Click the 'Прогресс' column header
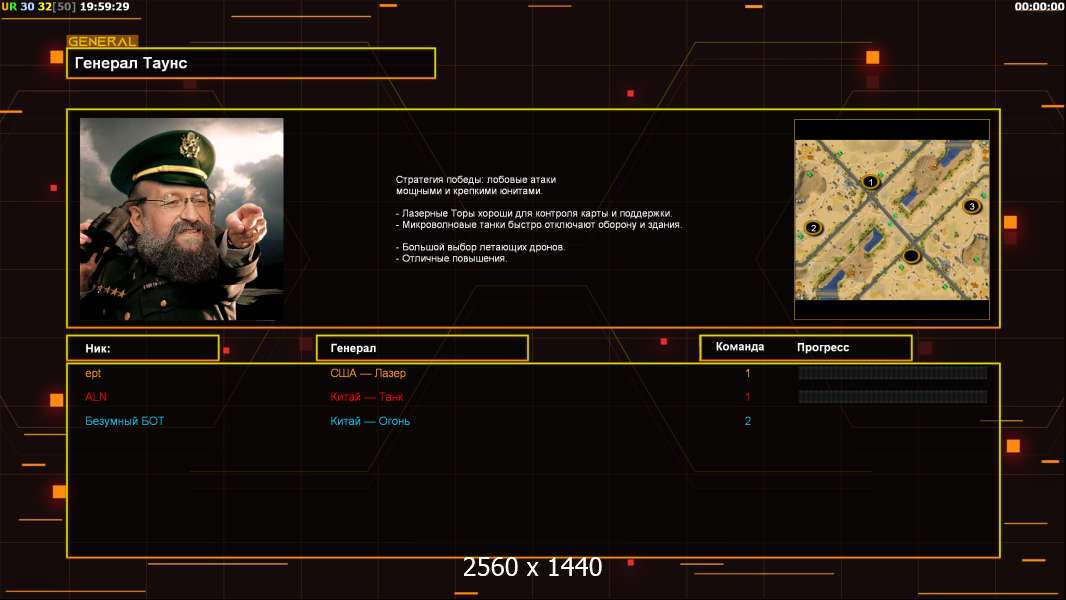 [x=823, y=347]
